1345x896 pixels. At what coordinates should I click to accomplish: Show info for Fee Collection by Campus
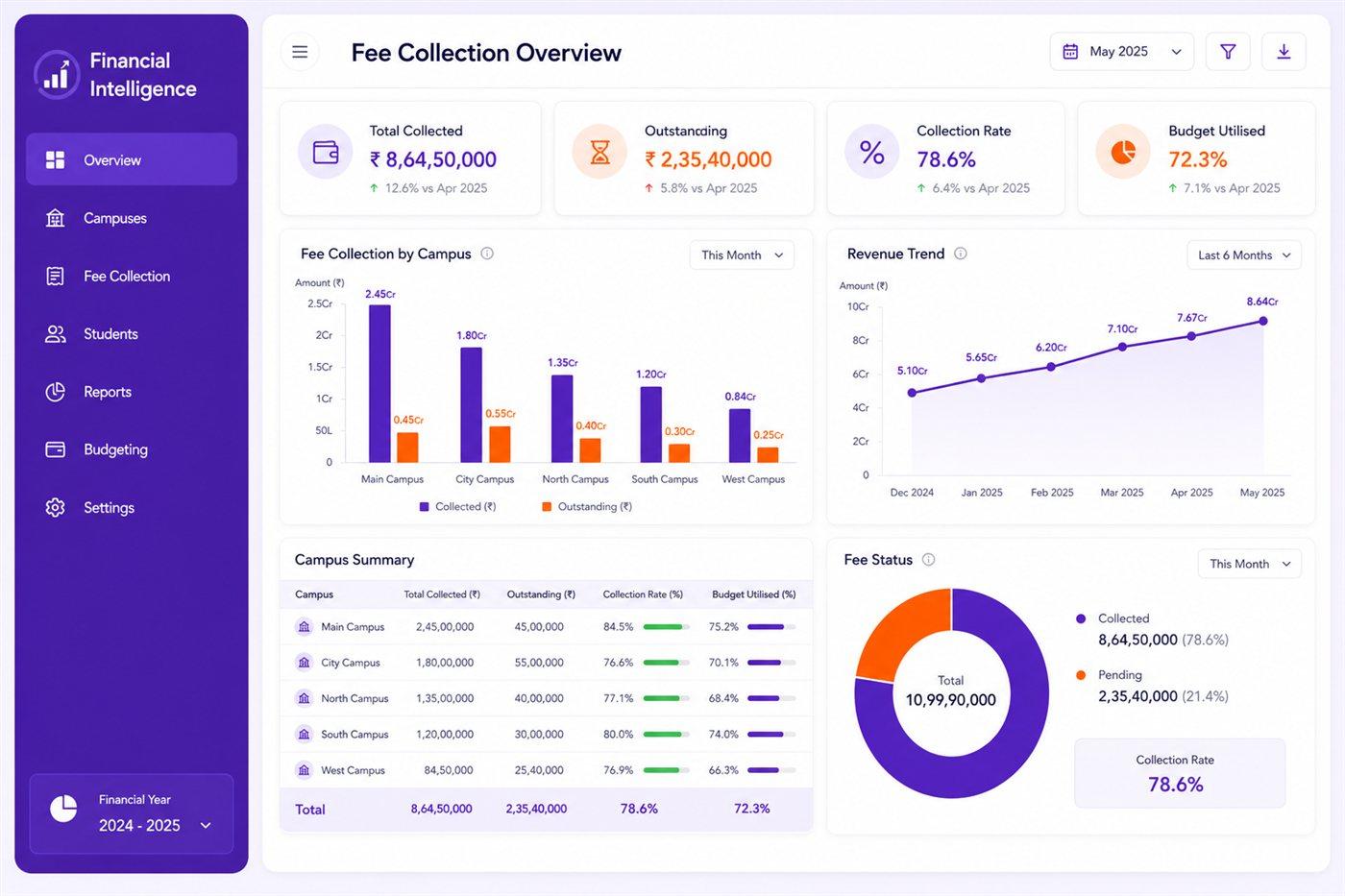pos(487,254)
